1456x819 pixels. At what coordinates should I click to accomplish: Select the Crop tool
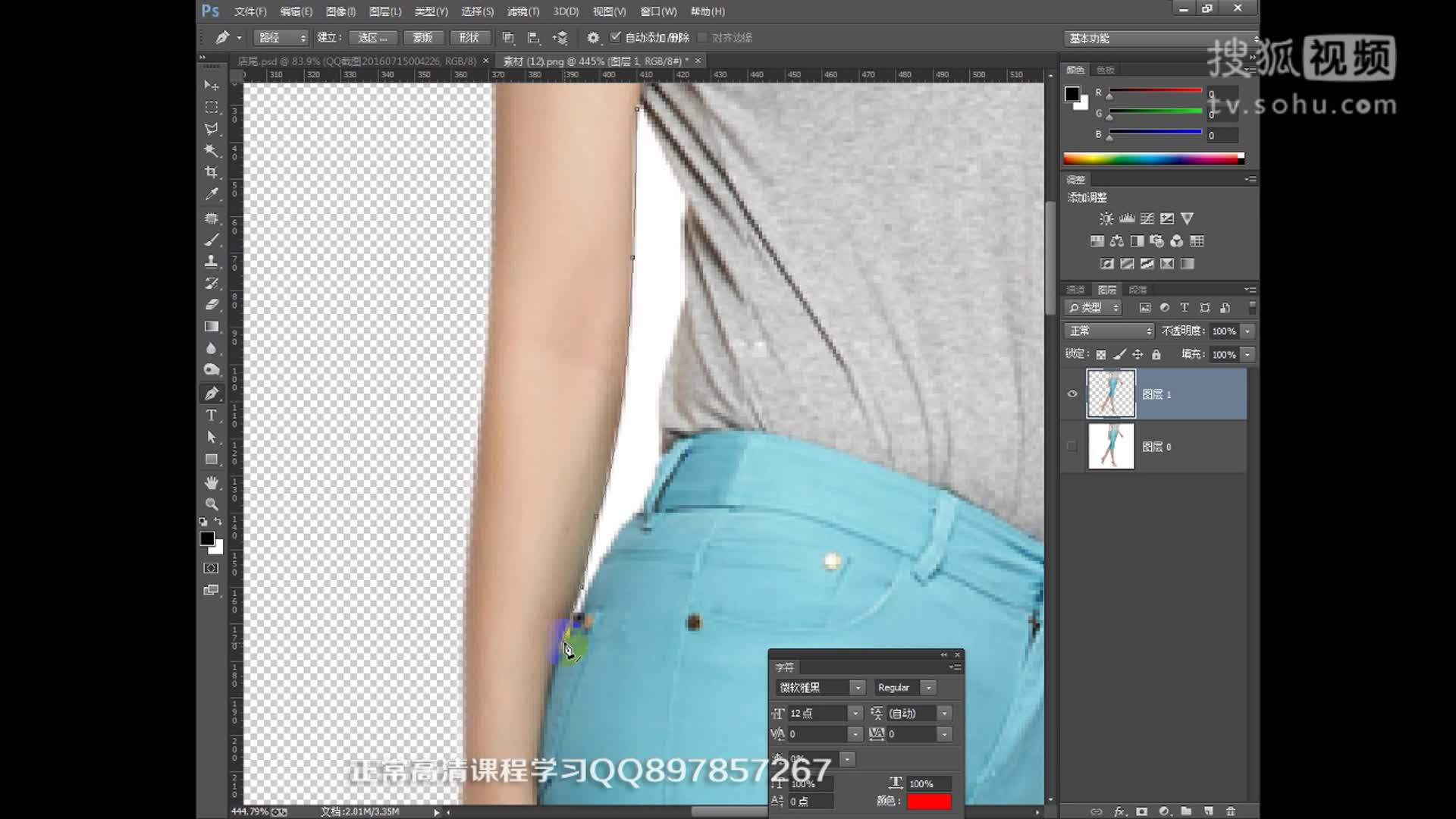pos(212,172)
